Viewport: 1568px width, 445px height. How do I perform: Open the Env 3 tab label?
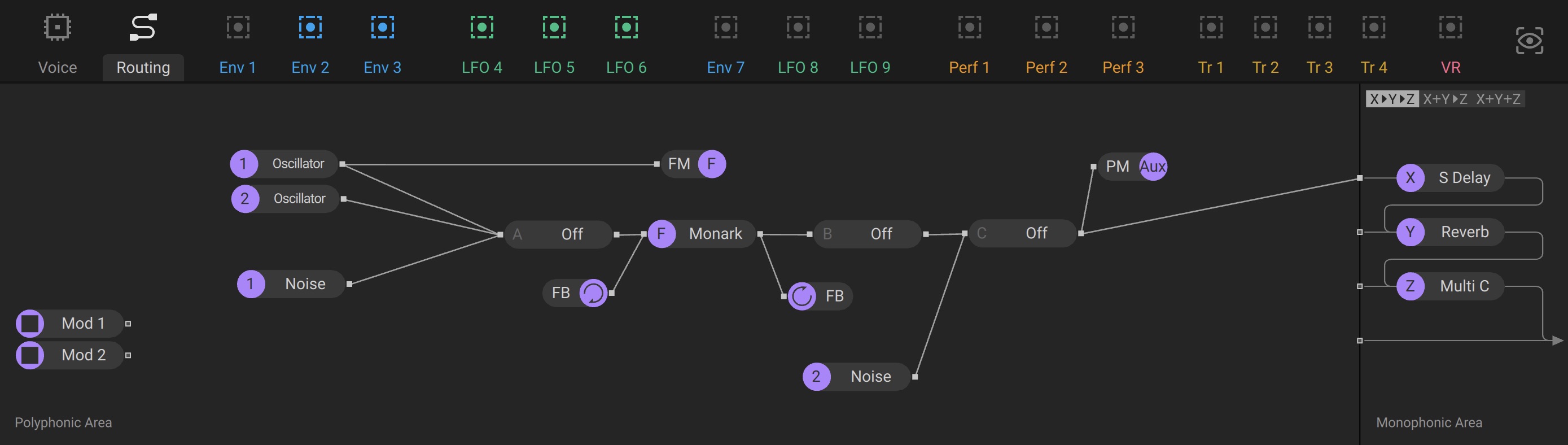pyautogui.click(x=382, y=67)
